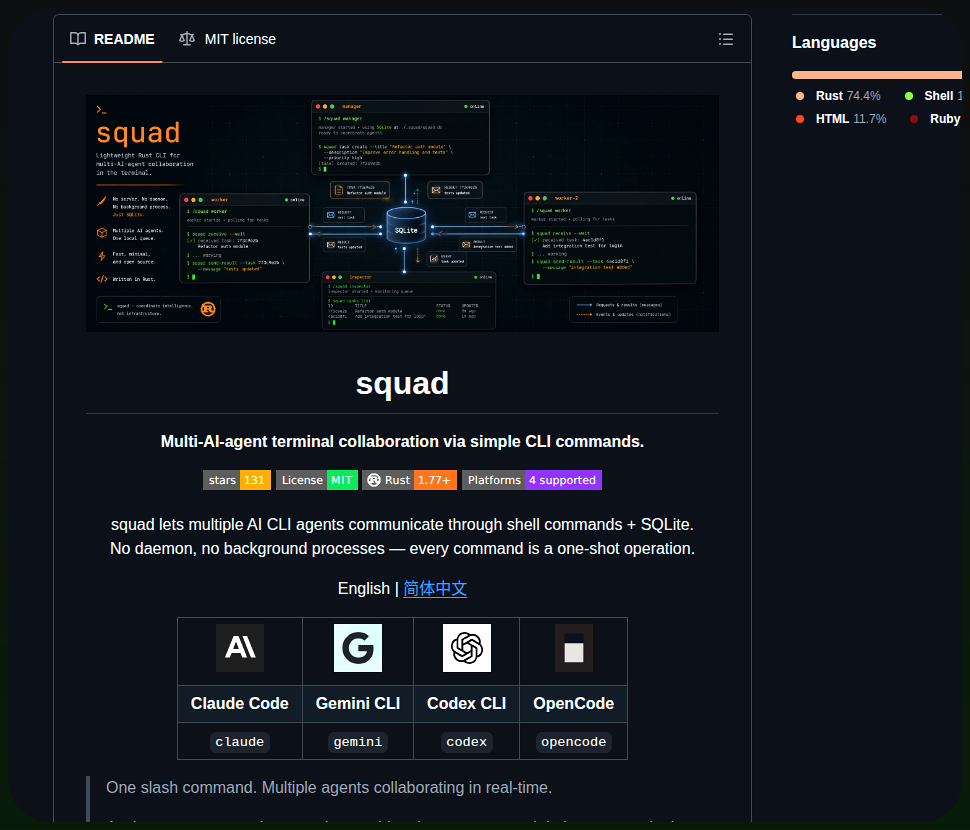Click the Rust gear icon in badge
This screenshot has height=830, width=970.
(x=374, y=480)
